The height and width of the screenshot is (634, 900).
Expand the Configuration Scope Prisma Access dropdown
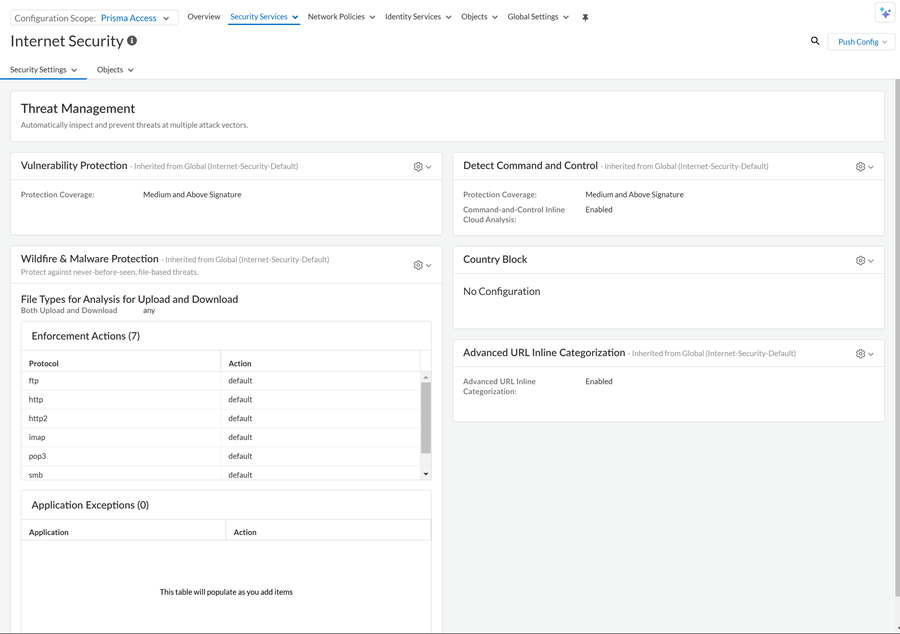pyautogui.click(x=135, y=18)
